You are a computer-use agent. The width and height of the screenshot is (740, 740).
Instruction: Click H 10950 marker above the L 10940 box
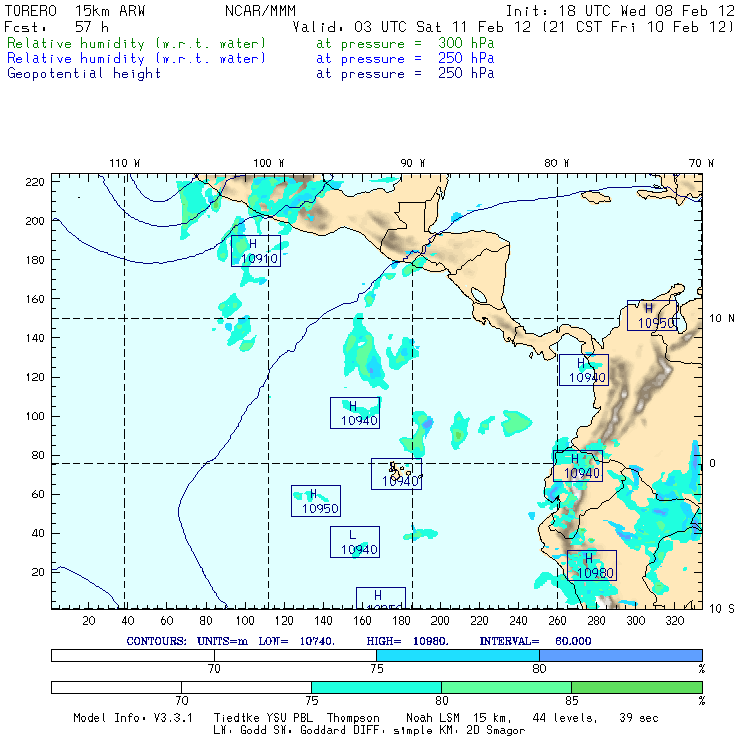click(x=315, y=501)
